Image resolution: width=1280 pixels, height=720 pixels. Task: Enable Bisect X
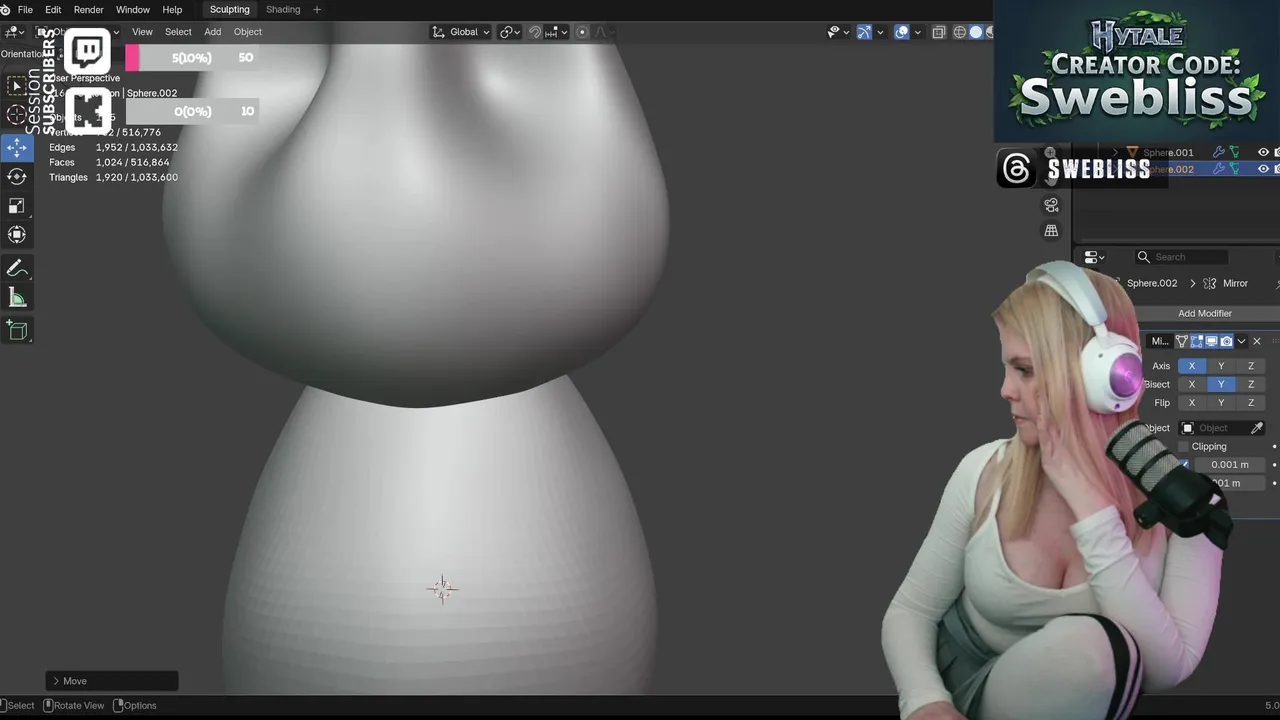[1191, 384]
